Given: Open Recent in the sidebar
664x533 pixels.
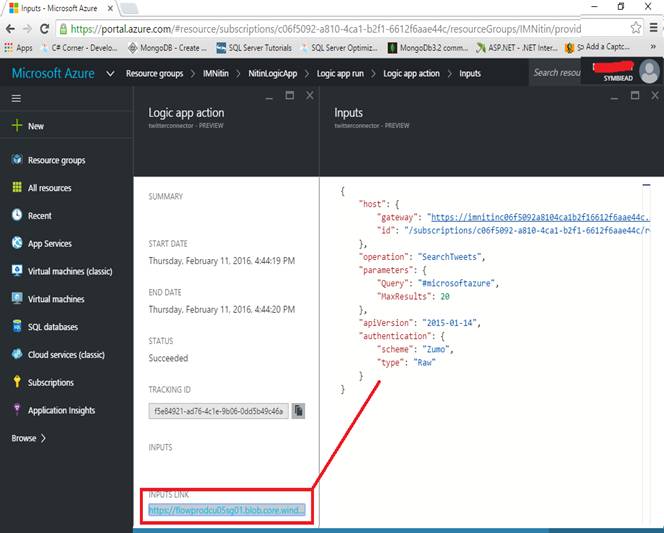Looking at the screenshot, I should point(31,215).
